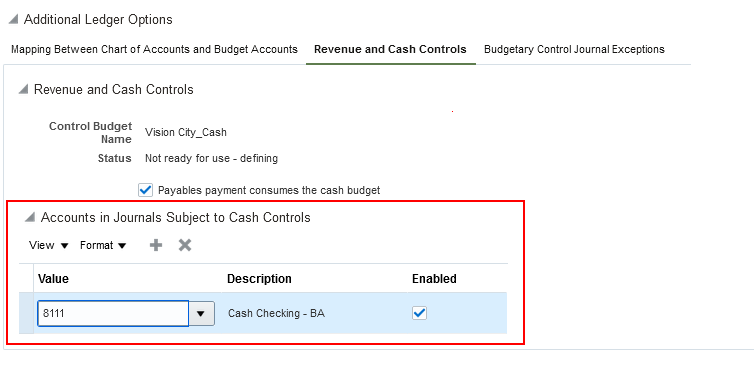Switch to Mapping Between Chart of Accounts tab

point(154,49)
